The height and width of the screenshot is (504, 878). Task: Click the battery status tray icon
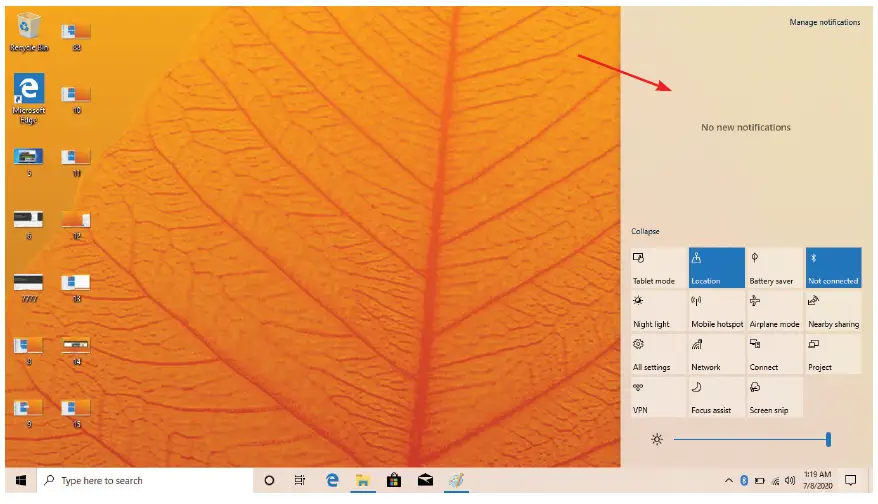[x=760, y=480]
